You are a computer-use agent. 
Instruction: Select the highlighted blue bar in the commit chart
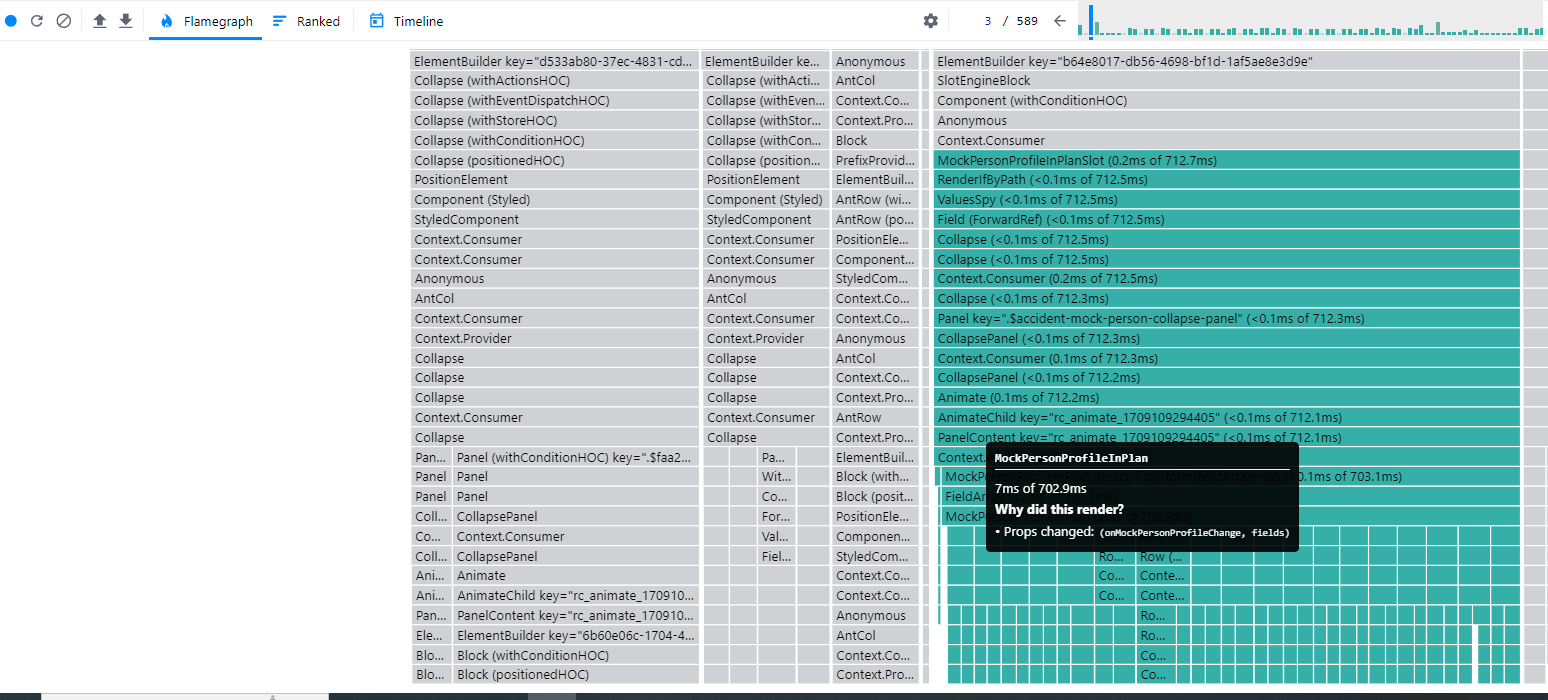point(1091,21)
